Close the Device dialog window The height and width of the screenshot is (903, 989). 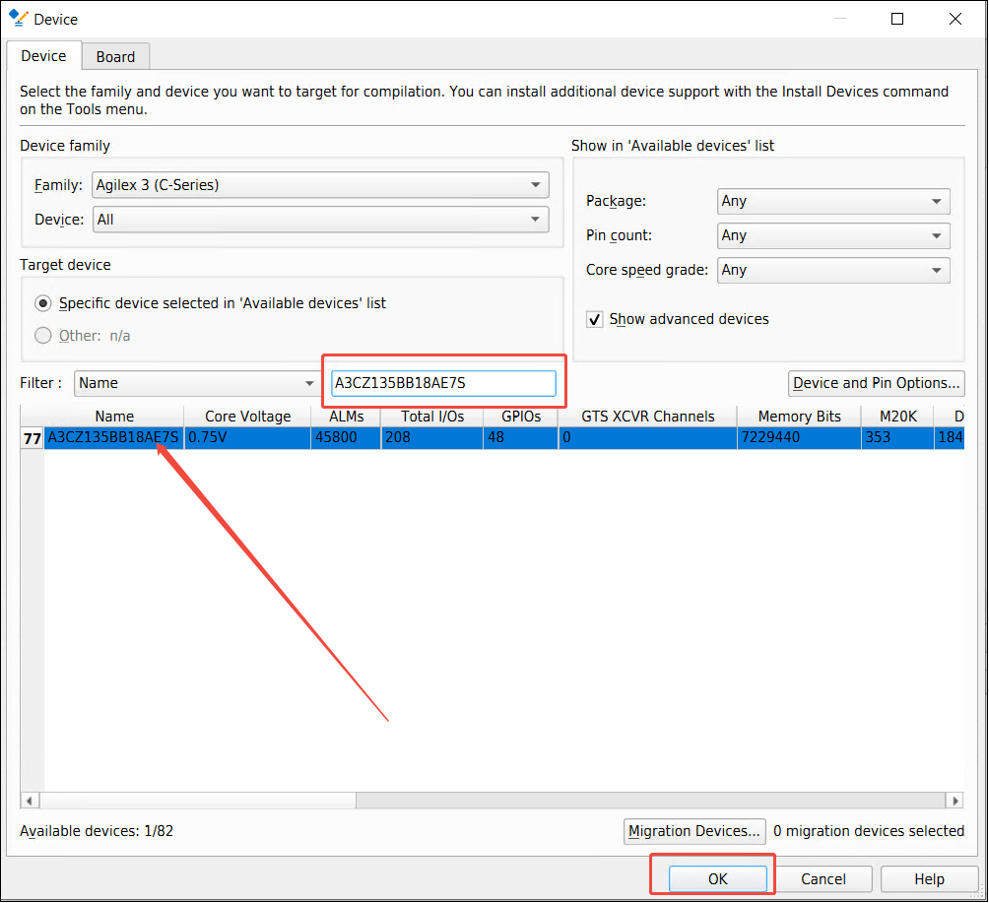(955, 19)
